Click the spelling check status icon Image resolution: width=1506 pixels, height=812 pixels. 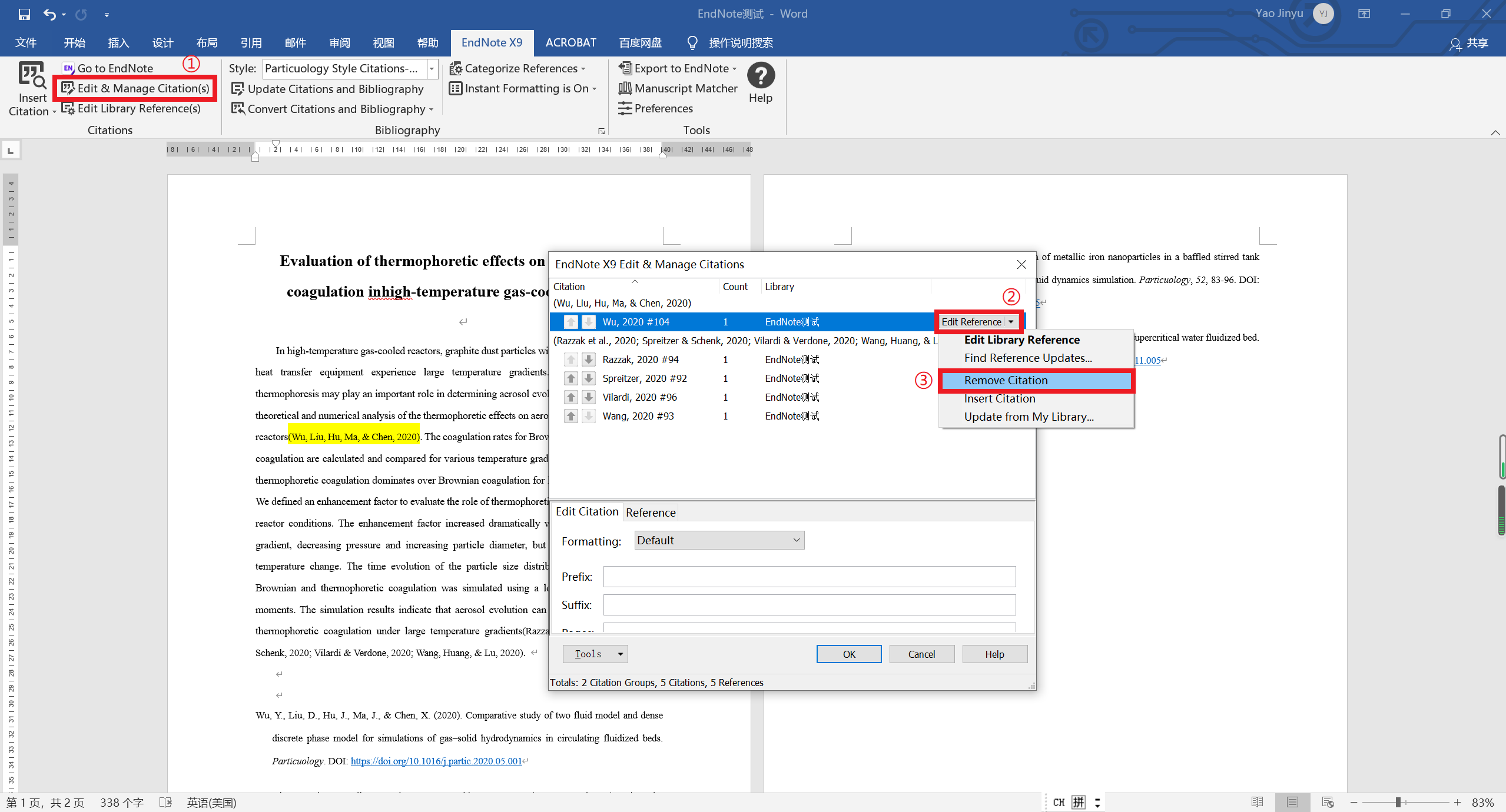coord(165,803)
